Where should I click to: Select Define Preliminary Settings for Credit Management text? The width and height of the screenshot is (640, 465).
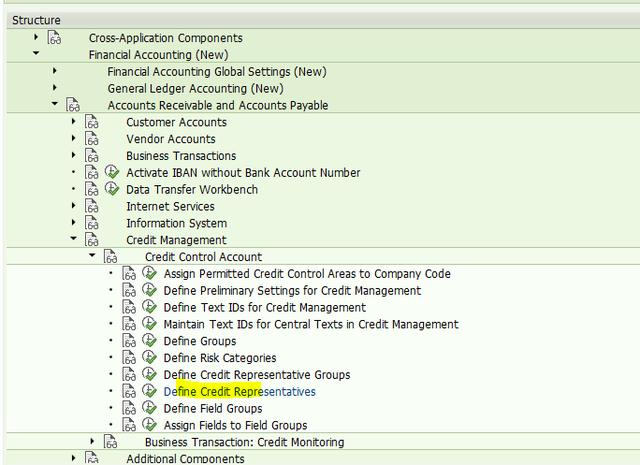(292, 291)
